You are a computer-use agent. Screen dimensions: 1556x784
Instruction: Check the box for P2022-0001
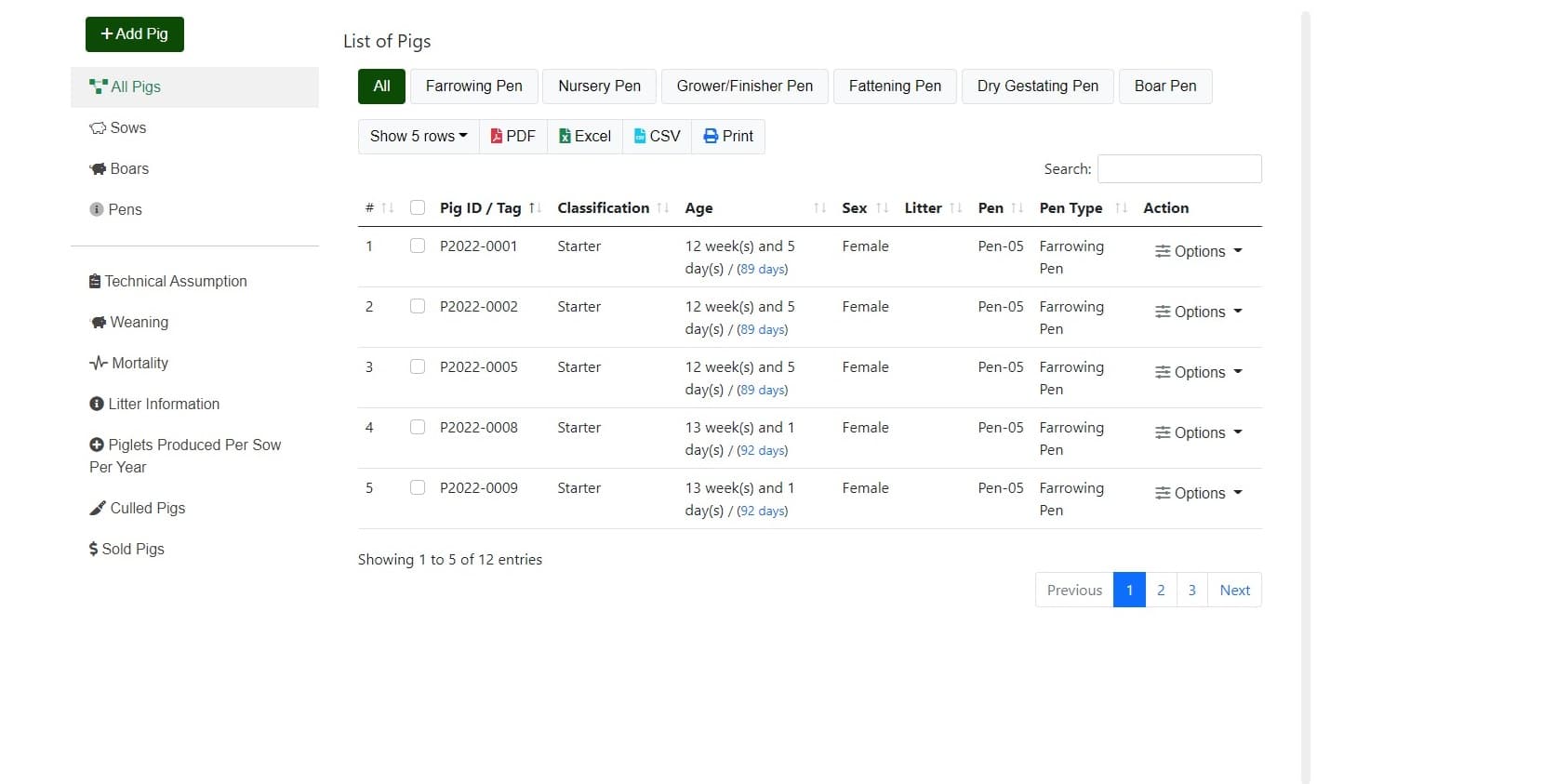[418, 246]
